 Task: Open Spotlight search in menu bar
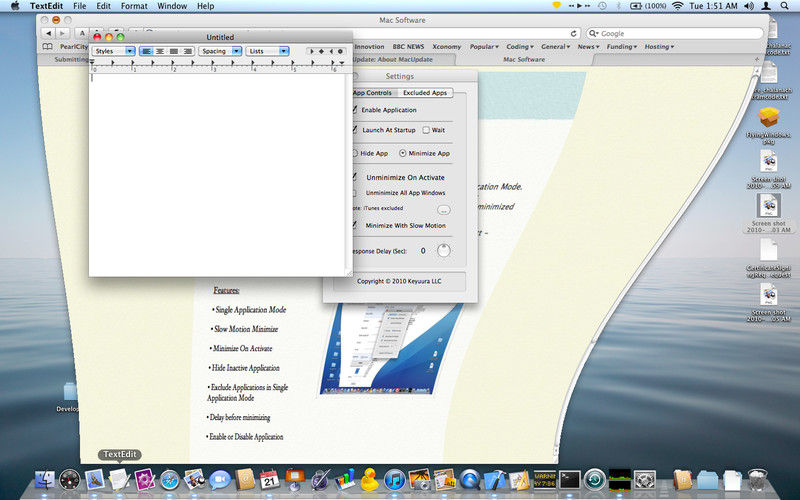(784, 6)
